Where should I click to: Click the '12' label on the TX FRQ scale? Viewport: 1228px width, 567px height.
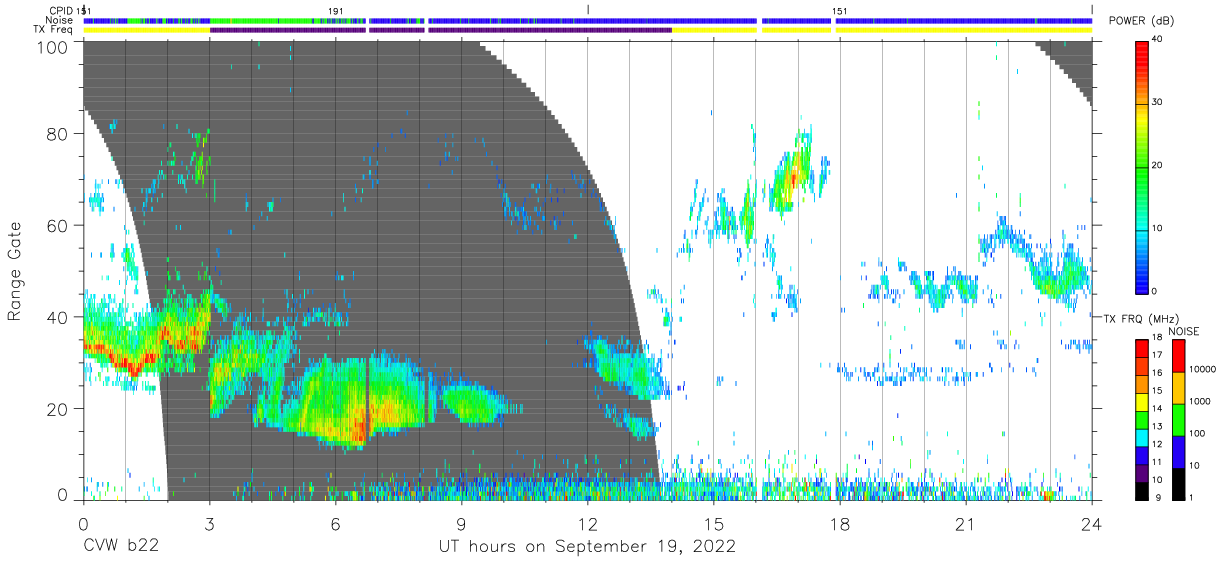pos(1157,443)
